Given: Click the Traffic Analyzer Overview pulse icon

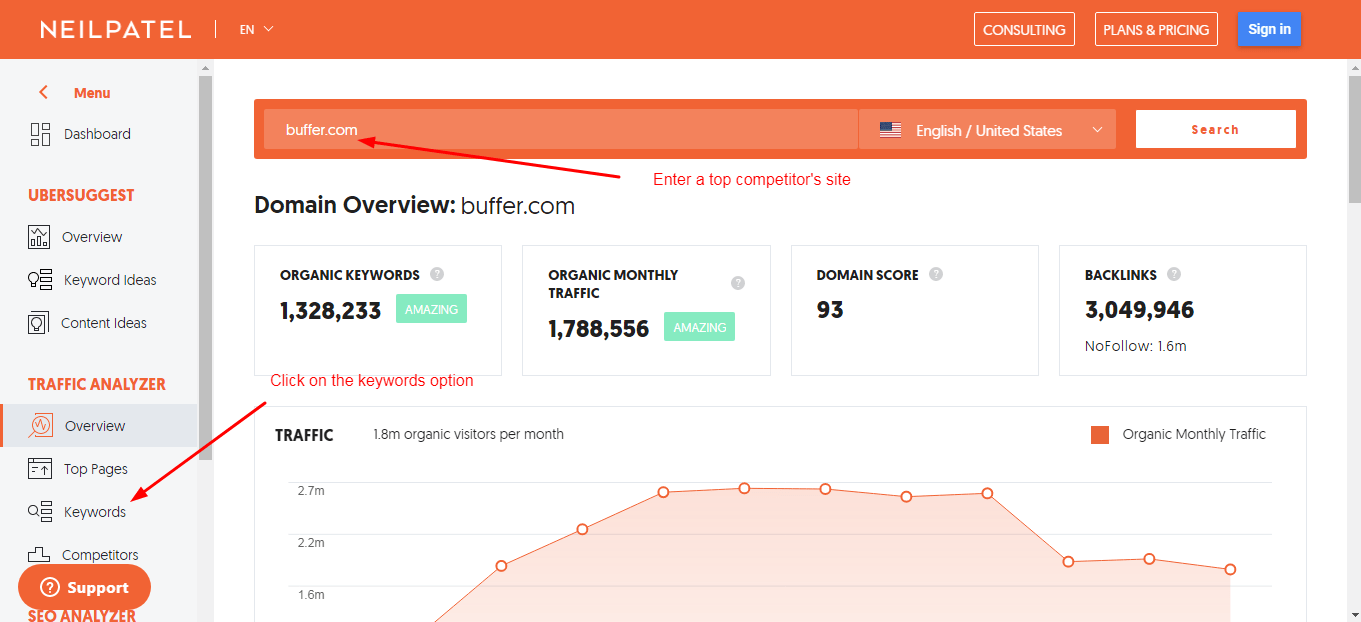Looking at the screenshot, I should [41, 426].
